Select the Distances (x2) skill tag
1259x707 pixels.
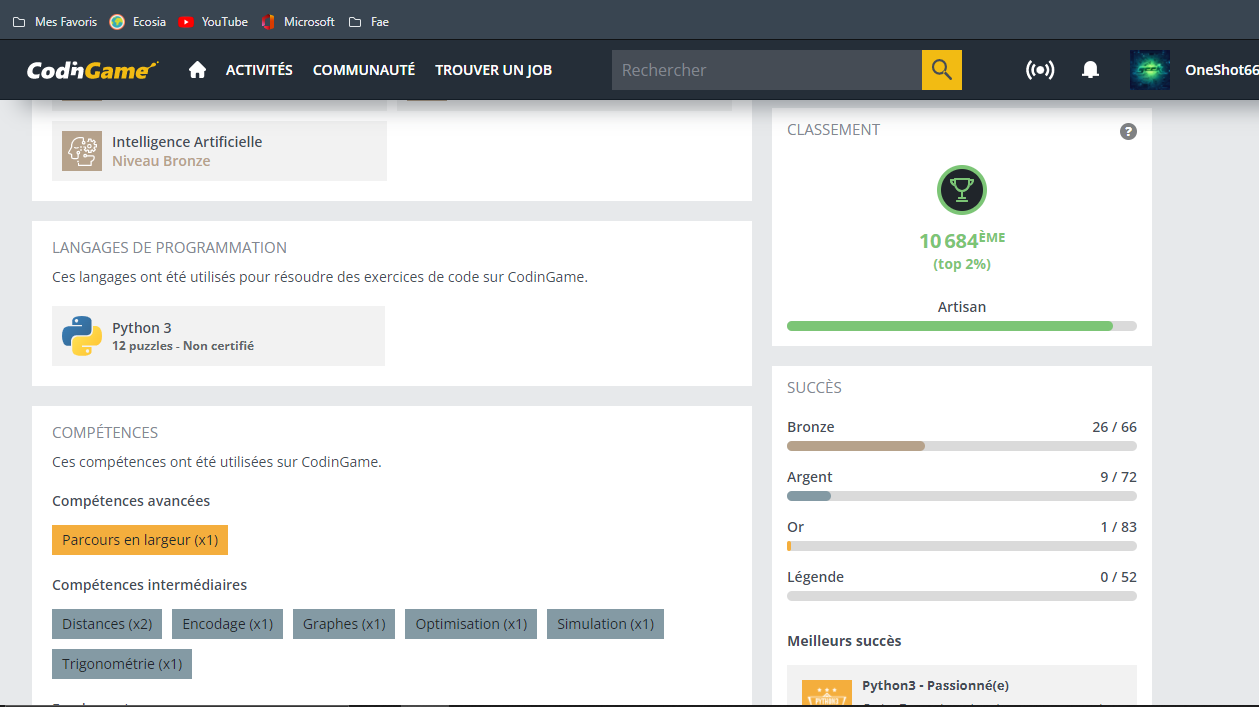point(107,624)
